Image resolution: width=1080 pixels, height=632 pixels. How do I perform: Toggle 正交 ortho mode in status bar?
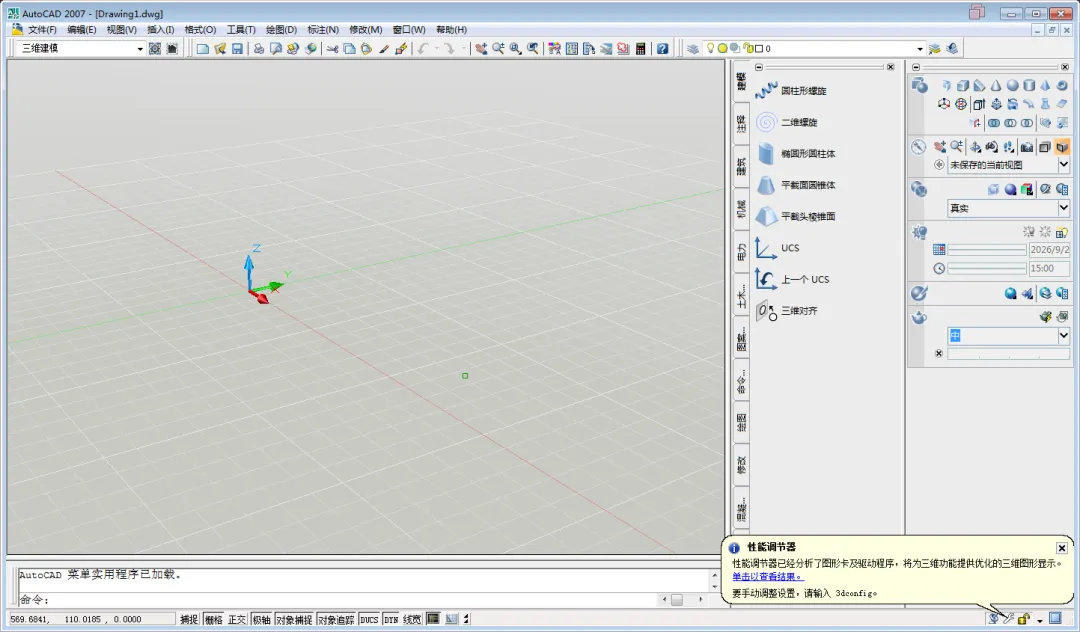(x=237, y=620)
